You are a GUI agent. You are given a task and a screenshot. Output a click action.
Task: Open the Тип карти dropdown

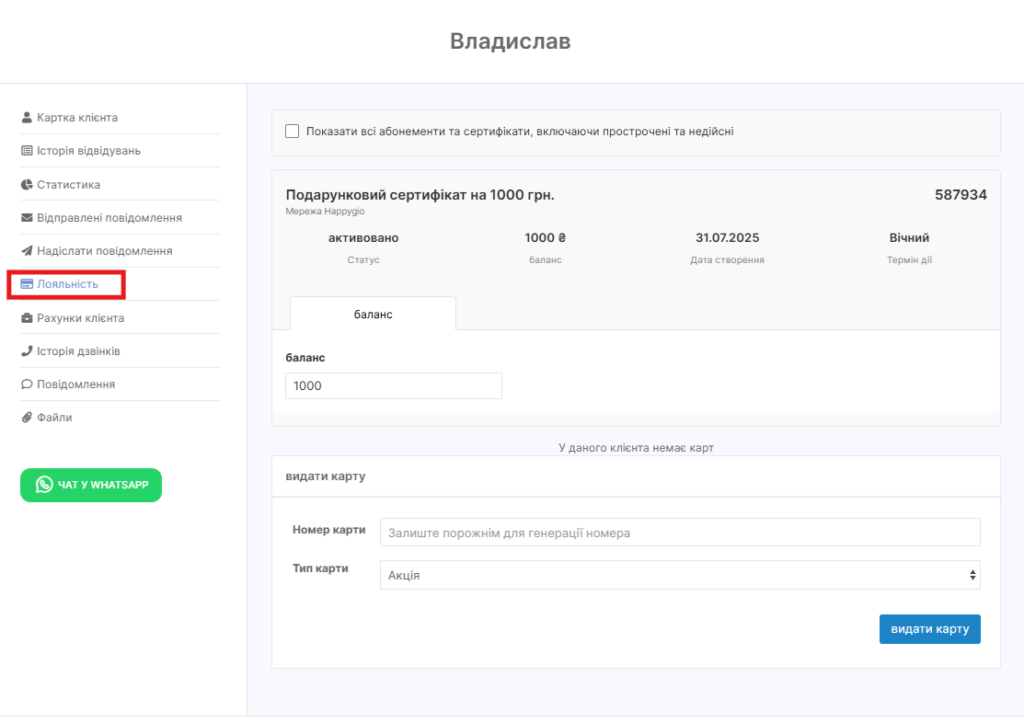679,575
